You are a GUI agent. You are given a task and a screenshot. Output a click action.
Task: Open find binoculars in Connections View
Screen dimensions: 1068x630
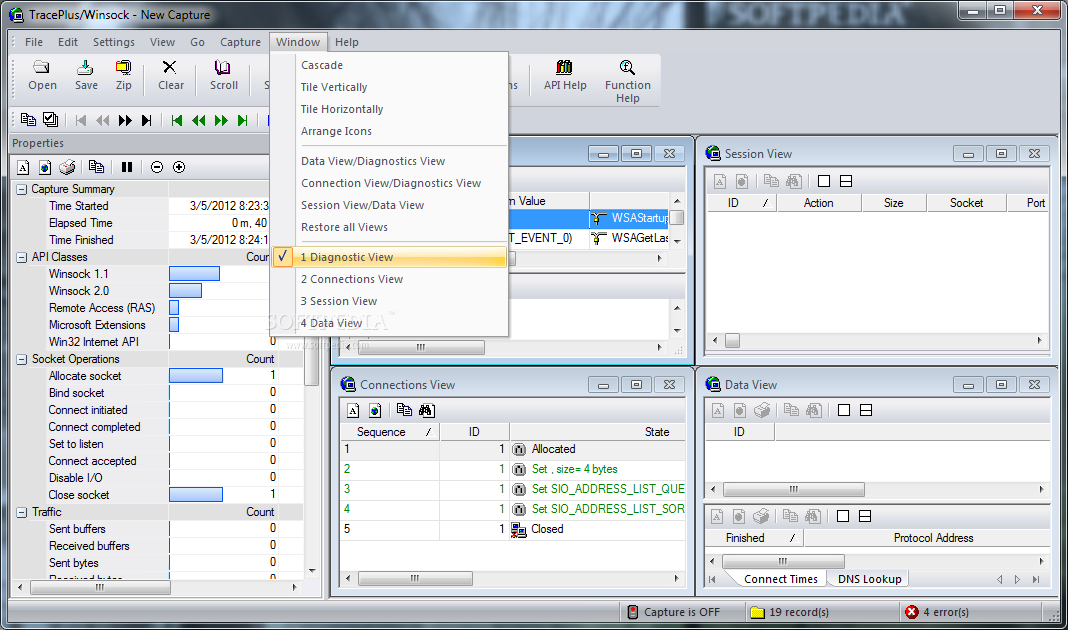(426, 410)
